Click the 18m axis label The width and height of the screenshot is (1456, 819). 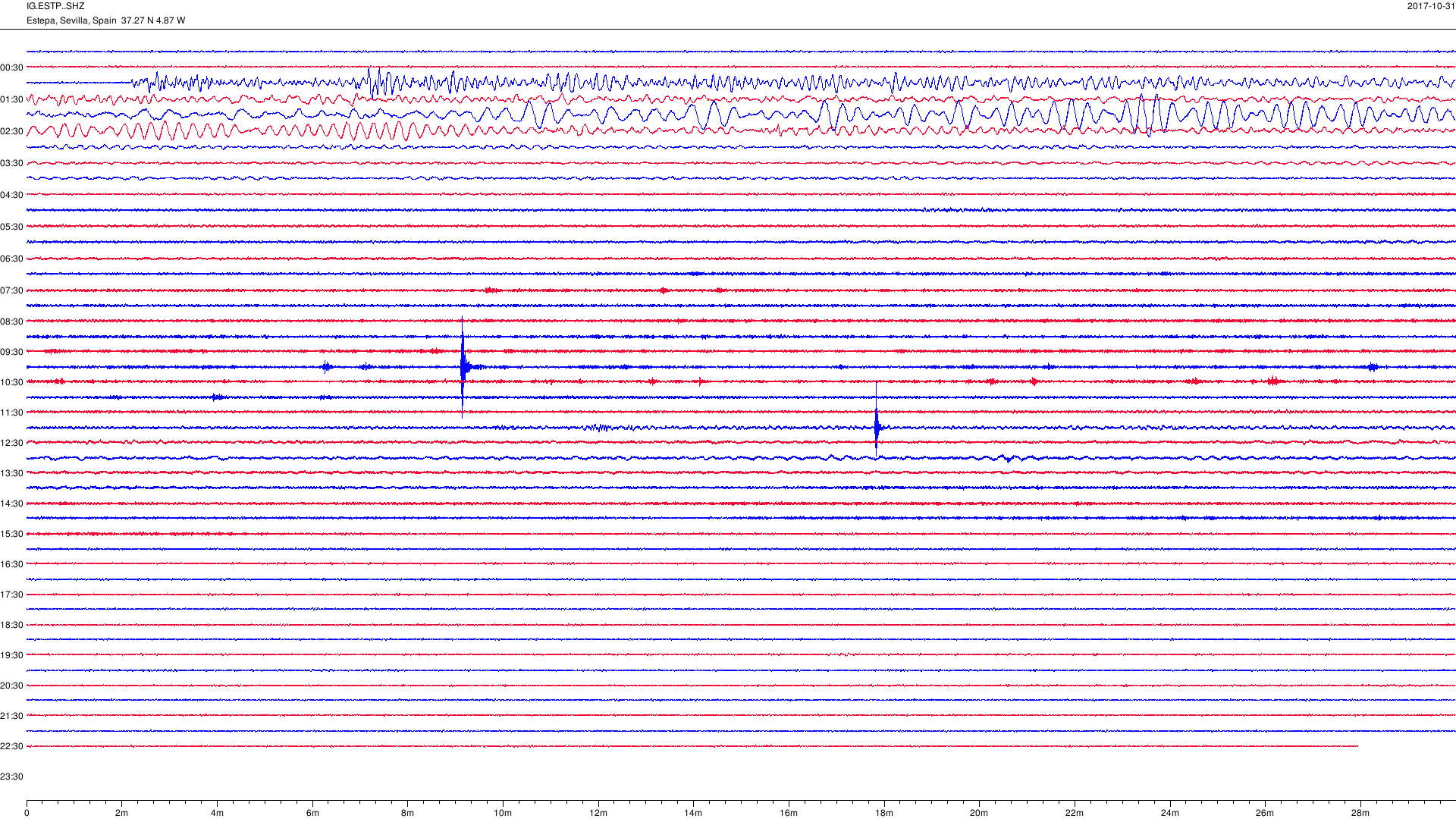tap(884, 813)
